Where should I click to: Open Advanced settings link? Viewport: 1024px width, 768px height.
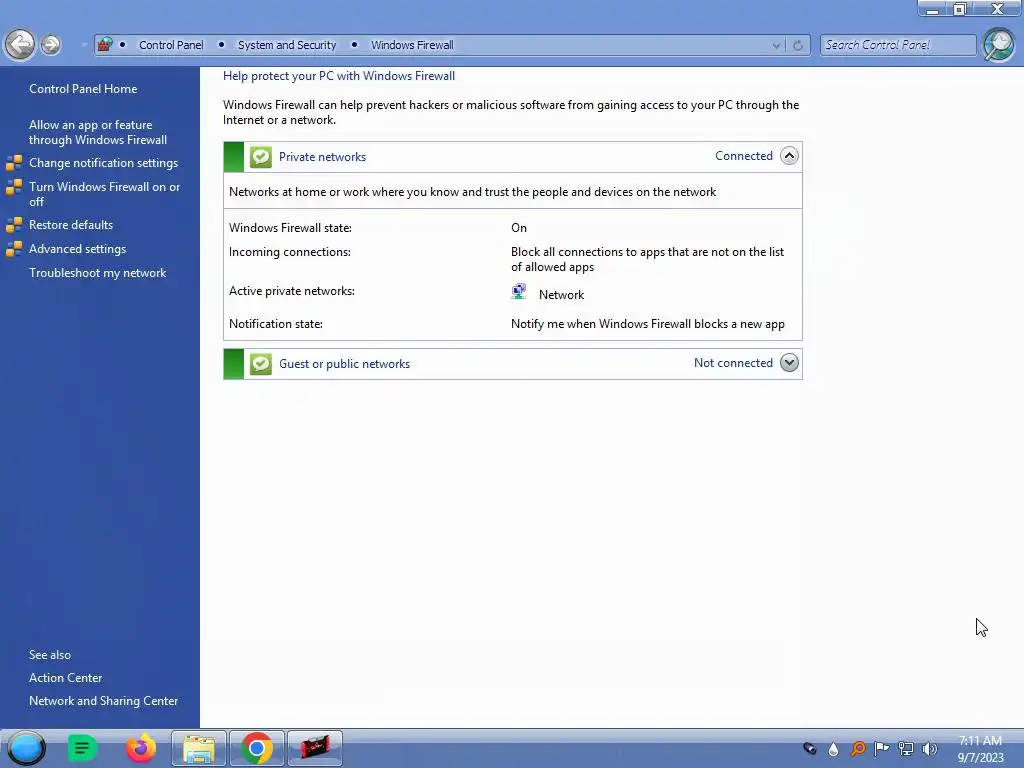click(77, 249)
